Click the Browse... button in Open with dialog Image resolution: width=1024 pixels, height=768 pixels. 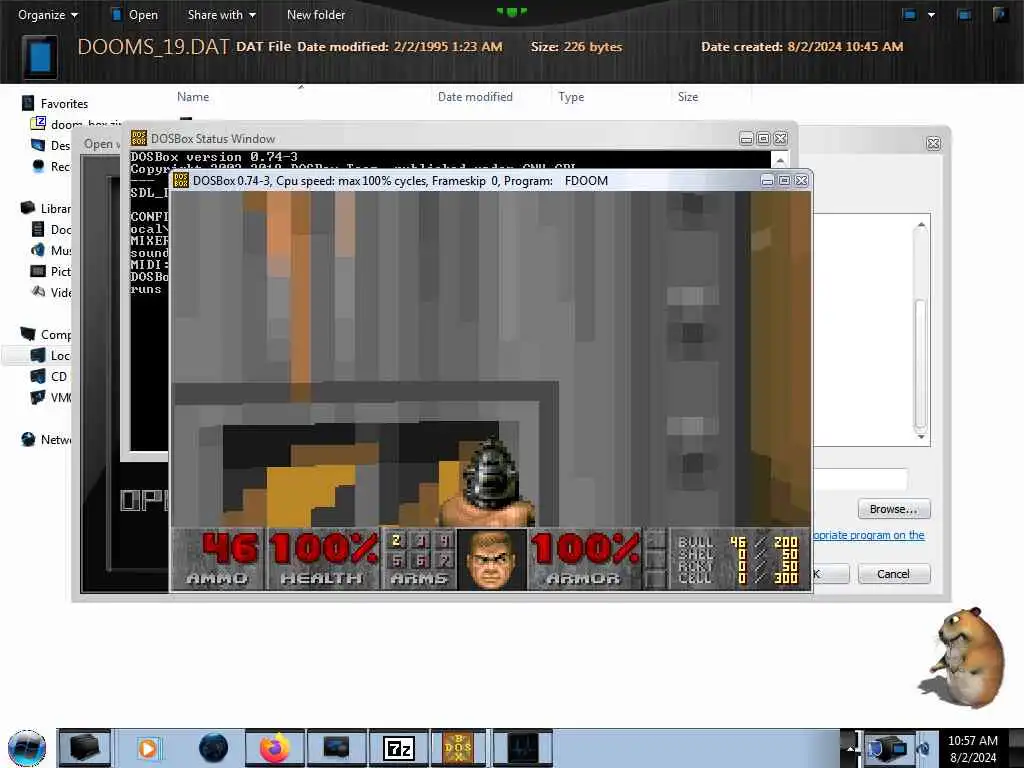[x=893, y=509]
